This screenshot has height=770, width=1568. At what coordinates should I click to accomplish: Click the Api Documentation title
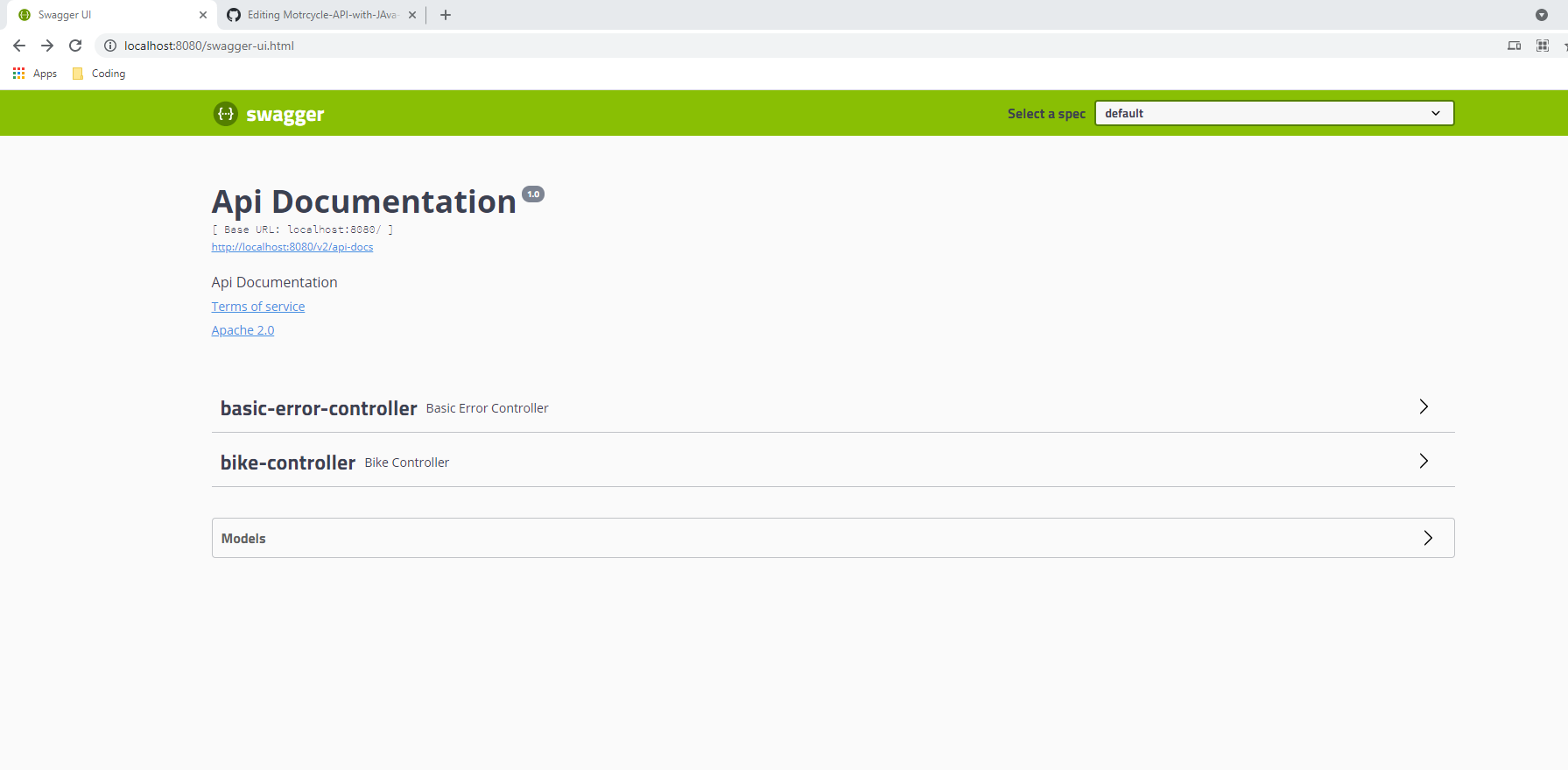[364, 201]
